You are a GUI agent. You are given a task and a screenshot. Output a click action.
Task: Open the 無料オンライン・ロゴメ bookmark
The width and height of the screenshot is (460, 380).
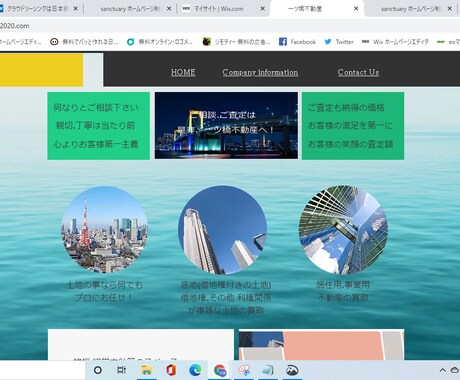[160, 42]
